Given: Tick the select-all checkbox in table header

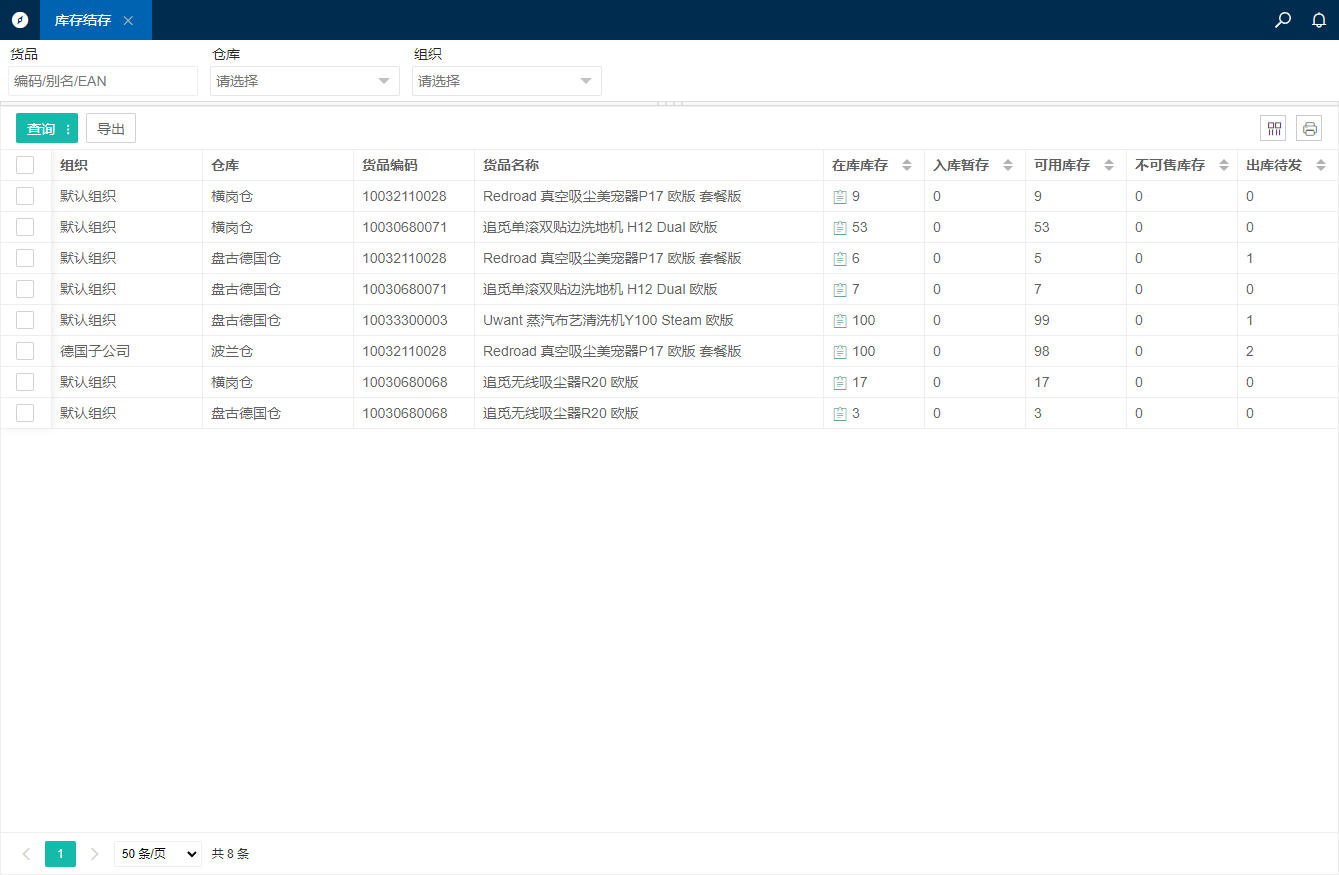Looking at the screenshot, I should tap(25, 166).
